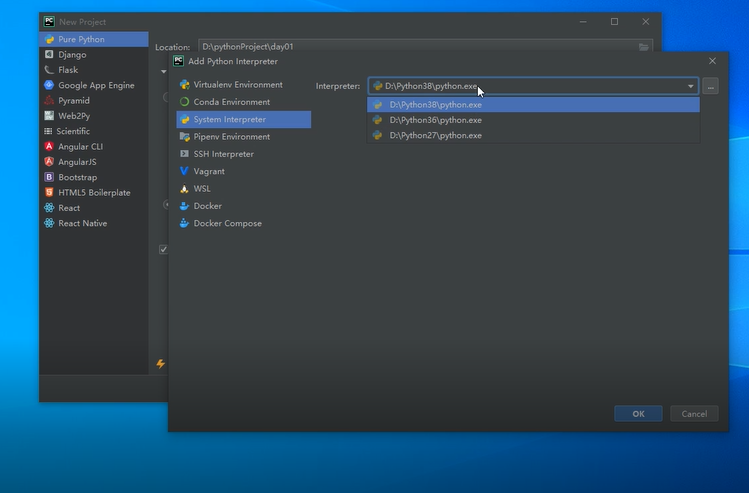This screenshot has width=749, height=493.
Task: Collapse the interpreter section triangle in New Project
Action: coord(164,71)
